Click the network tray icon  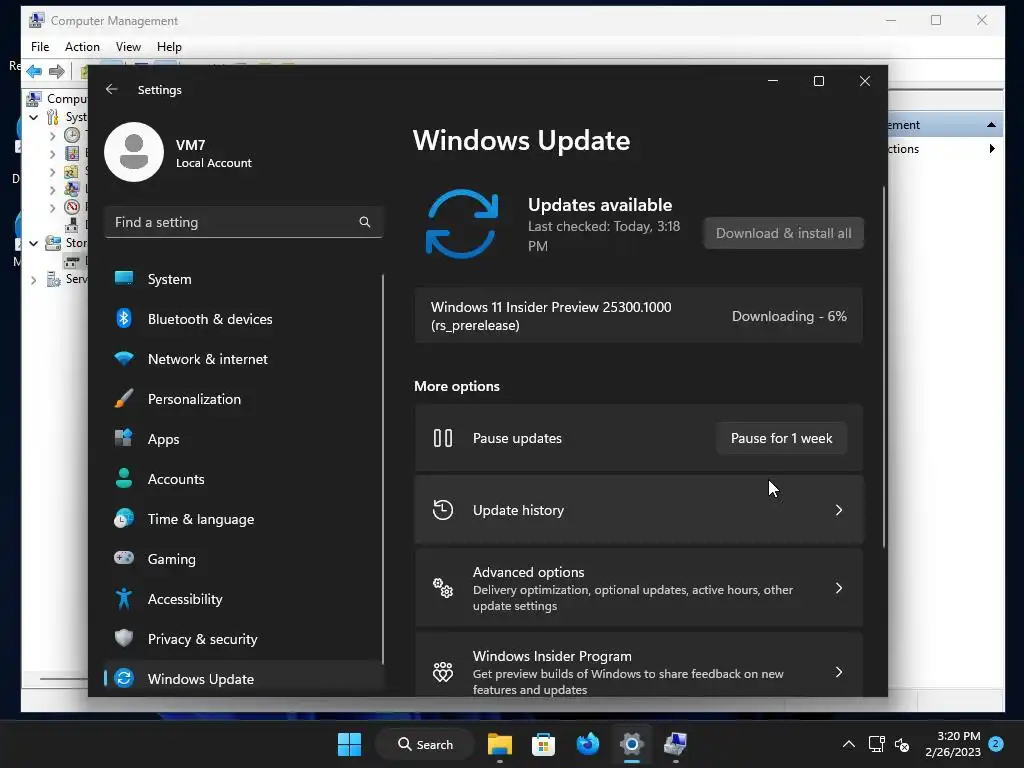876,744
